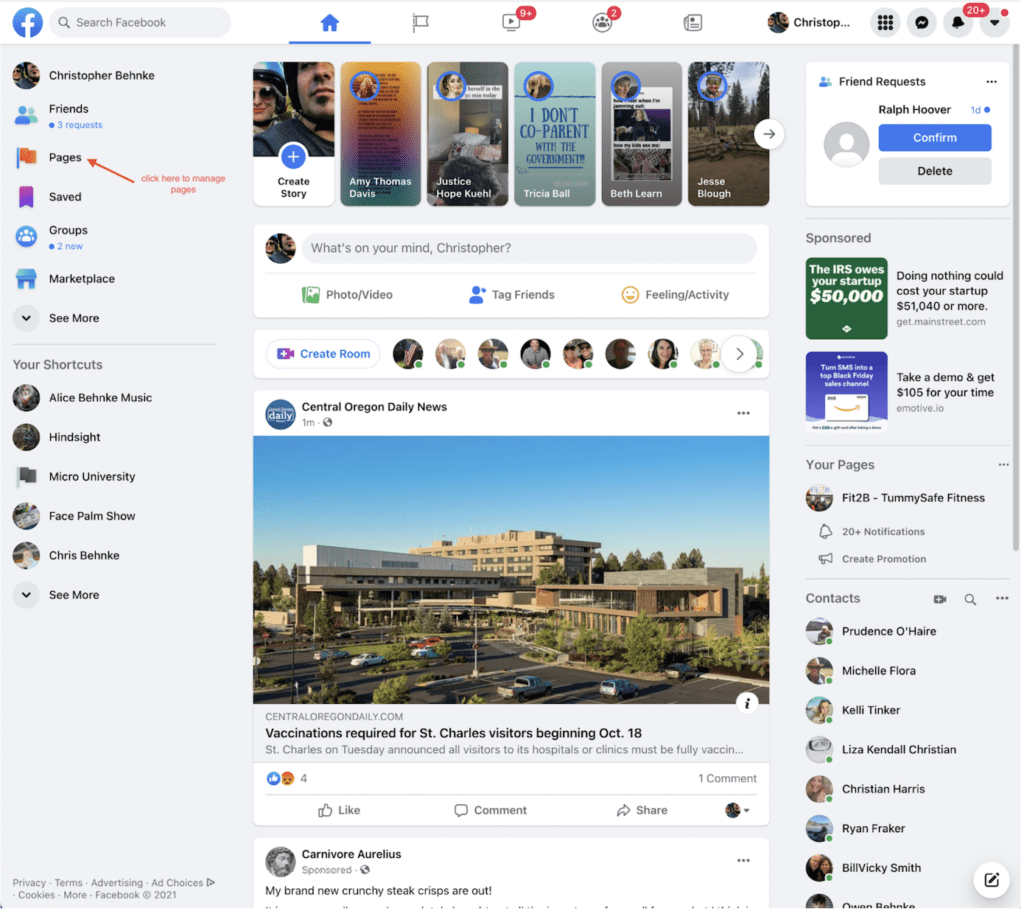Image resolution: width=1024 pixels, height=911 pixels.
Task: Click the search contacts magnifier icon
Action: pos(970,599)
